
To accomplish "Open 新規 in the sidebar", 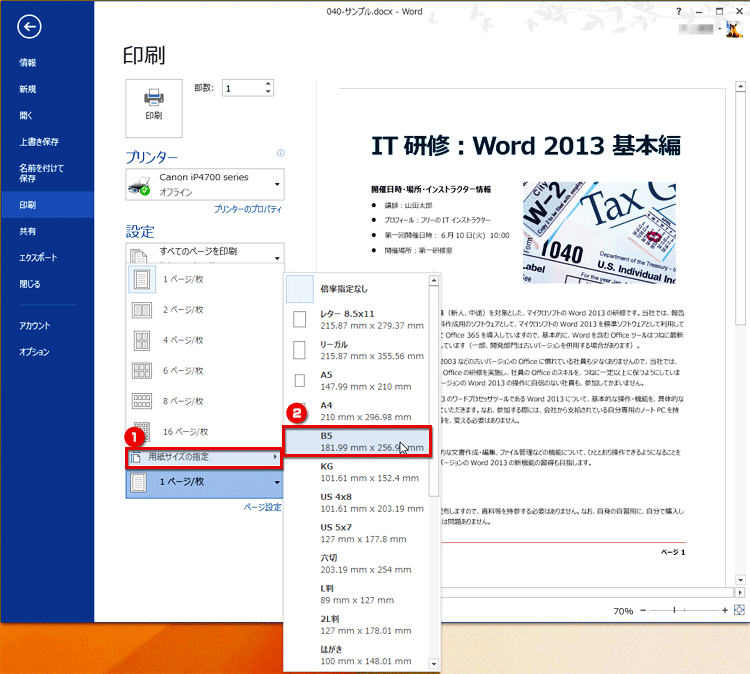I will (47, 89).
